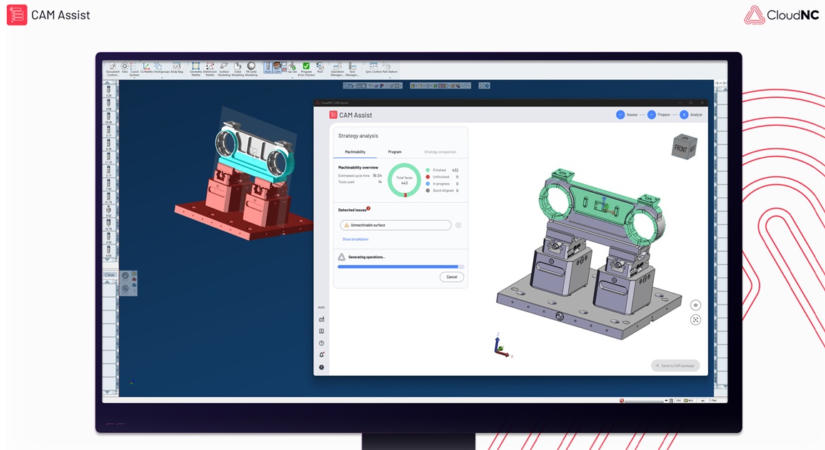Viewport: 825px width, 450px height.
Task: Click the Unmachinable surface issue row
Action: (x=396, y=225)
